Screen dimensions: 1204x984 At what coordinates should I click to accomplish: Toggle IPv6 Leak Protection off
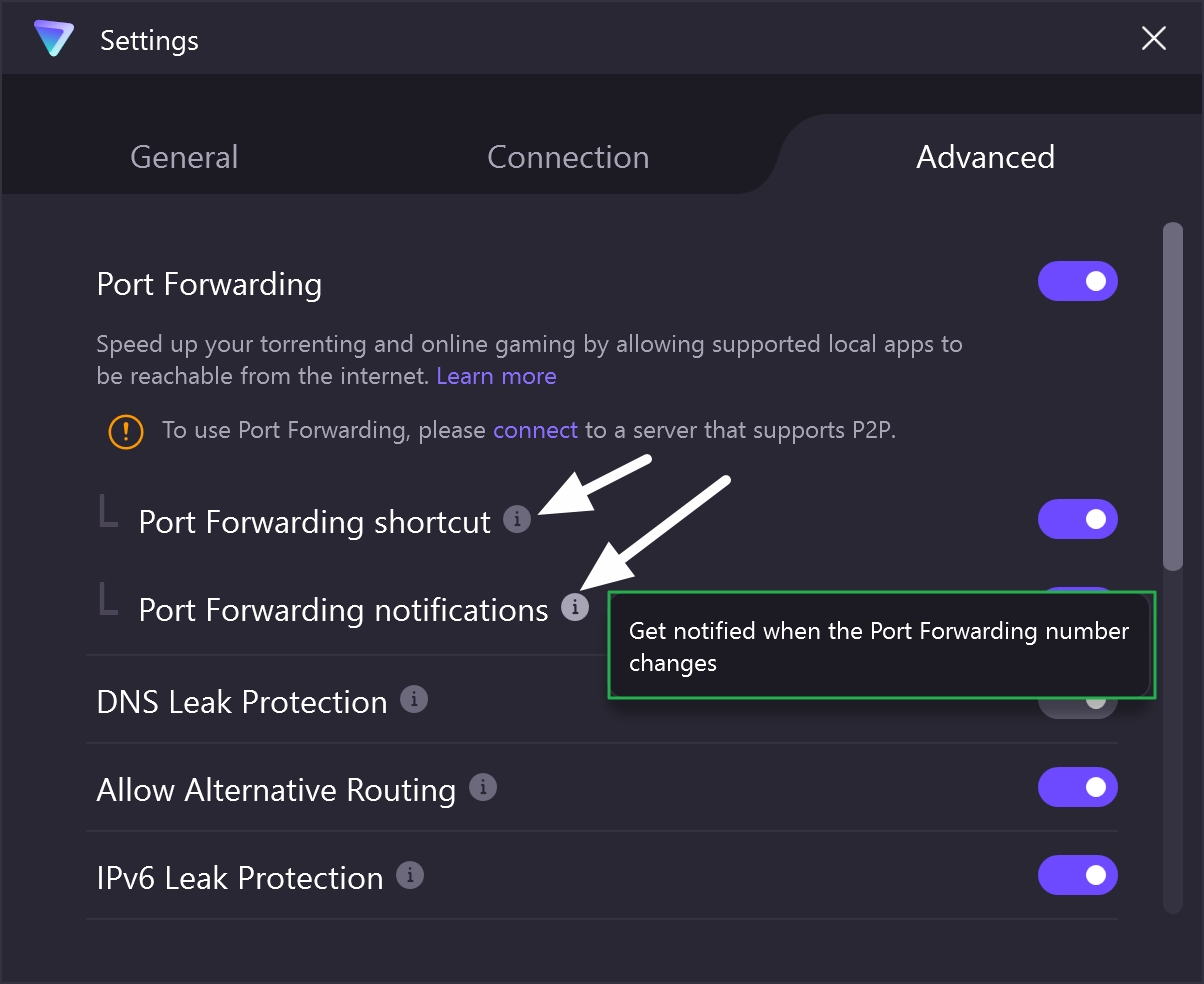click(1078, 875)
